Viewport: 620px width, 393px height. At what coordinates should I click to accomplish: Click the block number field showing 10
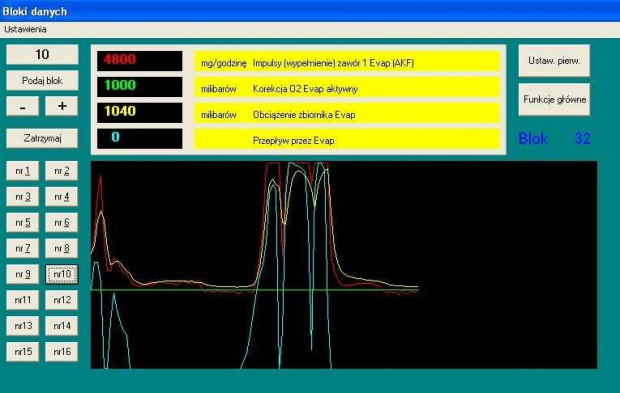point(42,55)
